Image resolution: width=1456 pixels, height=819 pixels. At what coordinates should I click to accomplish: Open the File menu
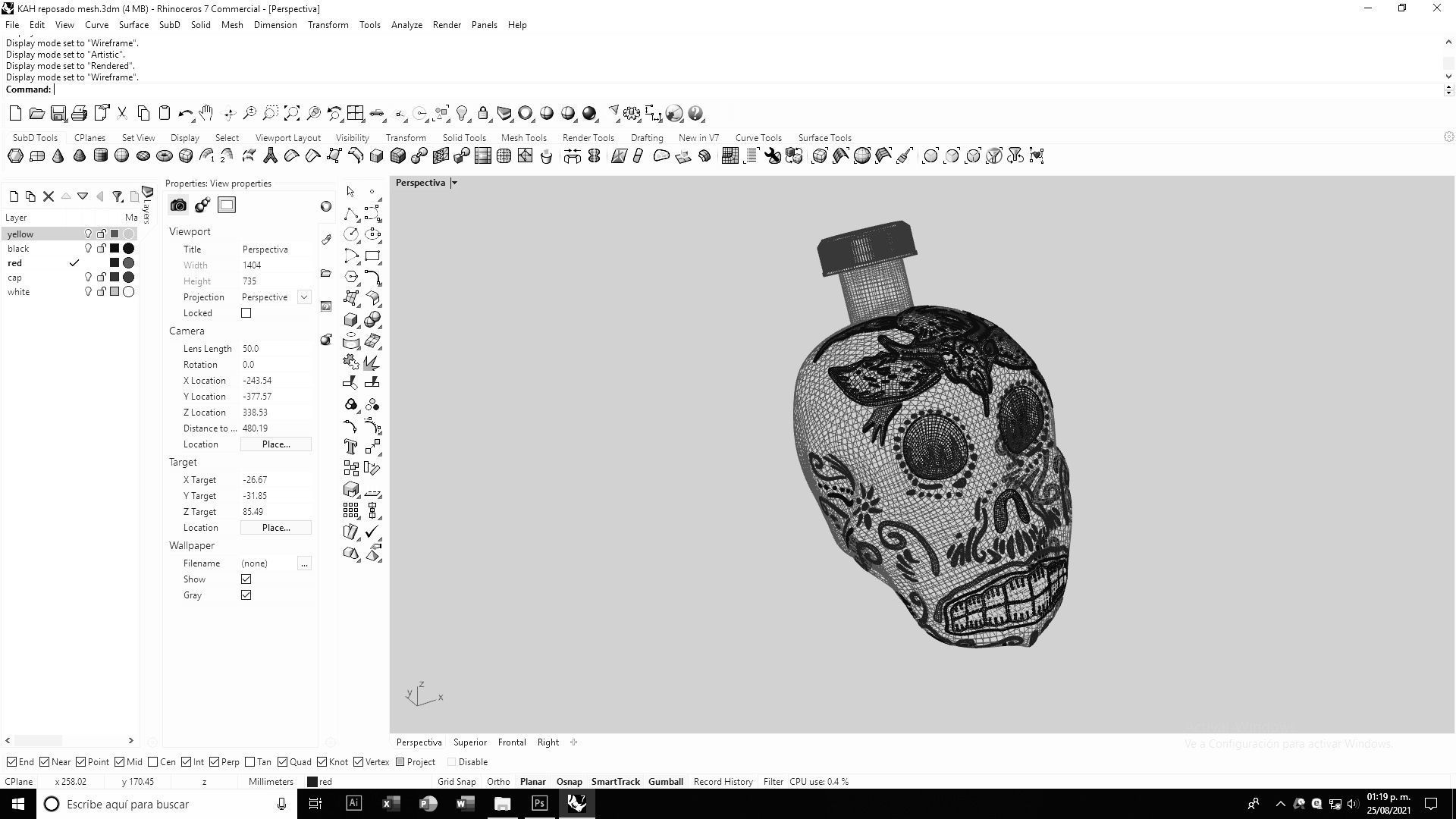(12, 25)
